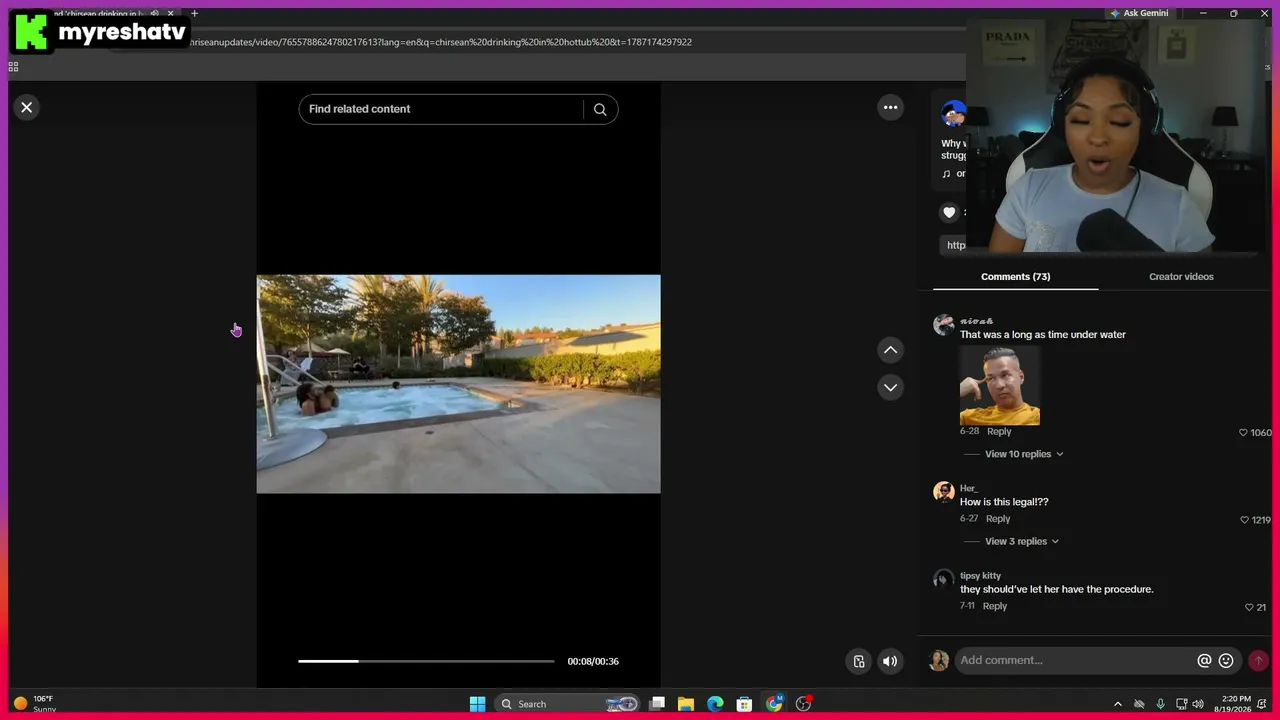Image resolution: width=1280 pixels, height=720 pixels.
Task: Reply to the 'long as time under water' comment
Action: point(999,432)
